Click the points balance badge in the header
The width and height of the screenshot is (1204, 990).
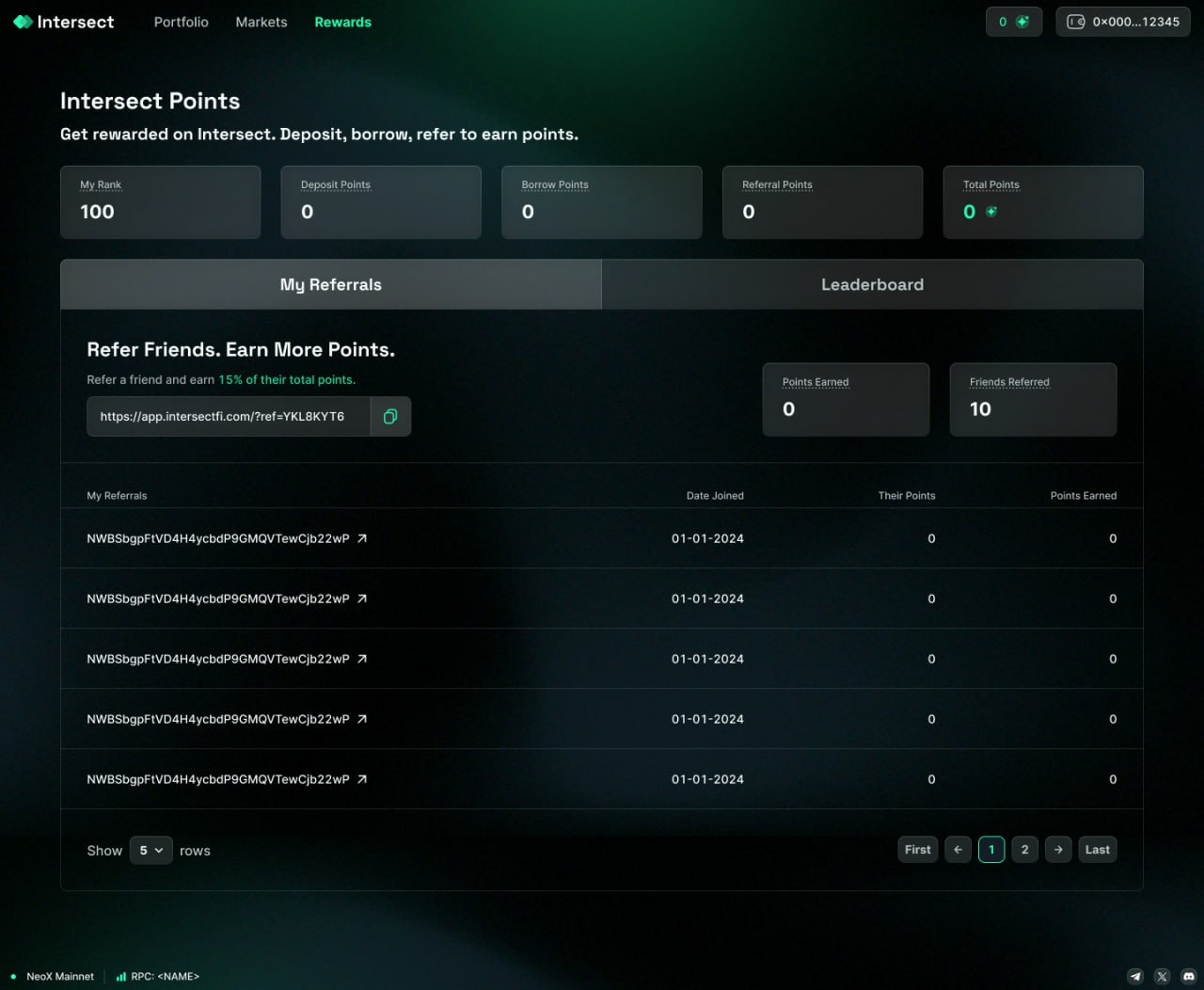coord(1013,22)
